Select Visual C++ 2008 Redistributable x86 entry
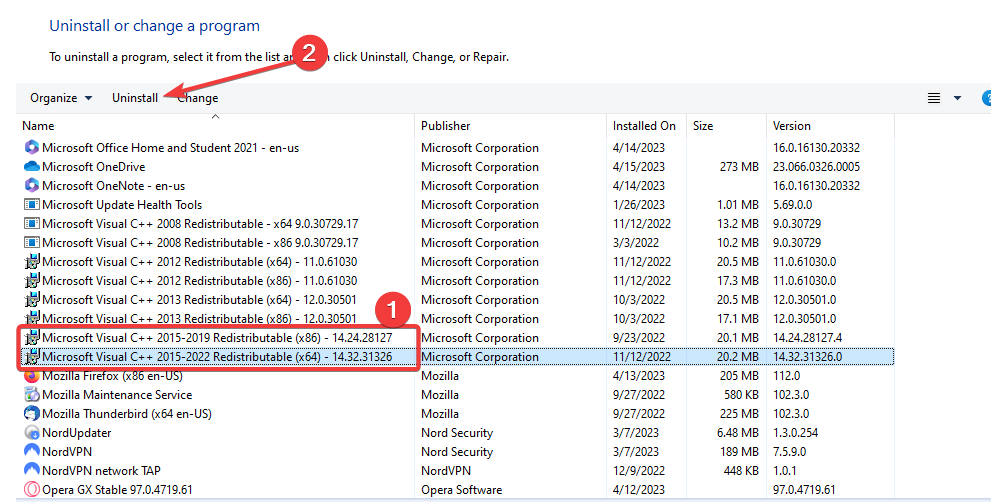The width and height of the screenshot is (991, 502). (x=200, y=242)
